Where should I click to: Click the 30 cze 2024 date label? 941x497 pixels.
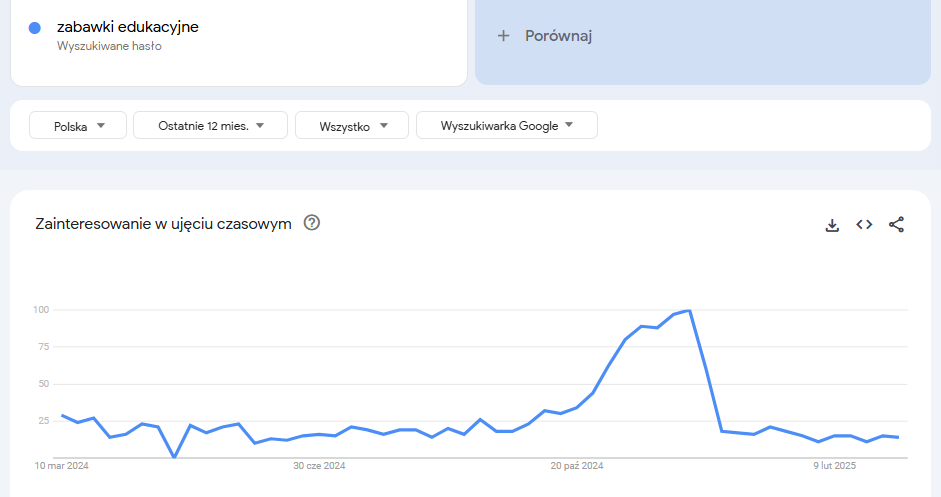[x=319, y=466]
